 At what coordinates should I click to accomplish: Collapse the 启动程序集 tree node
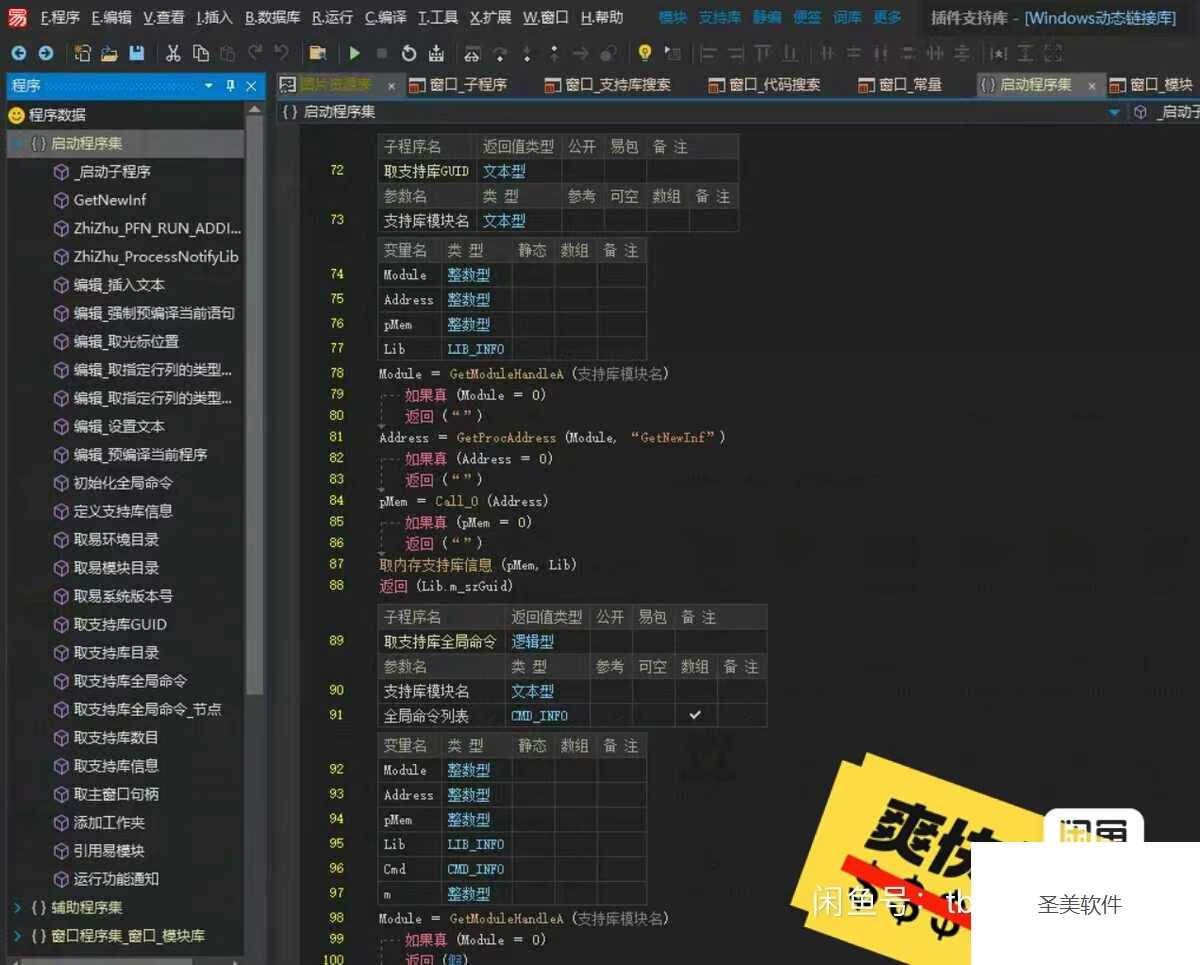(17, 143)
